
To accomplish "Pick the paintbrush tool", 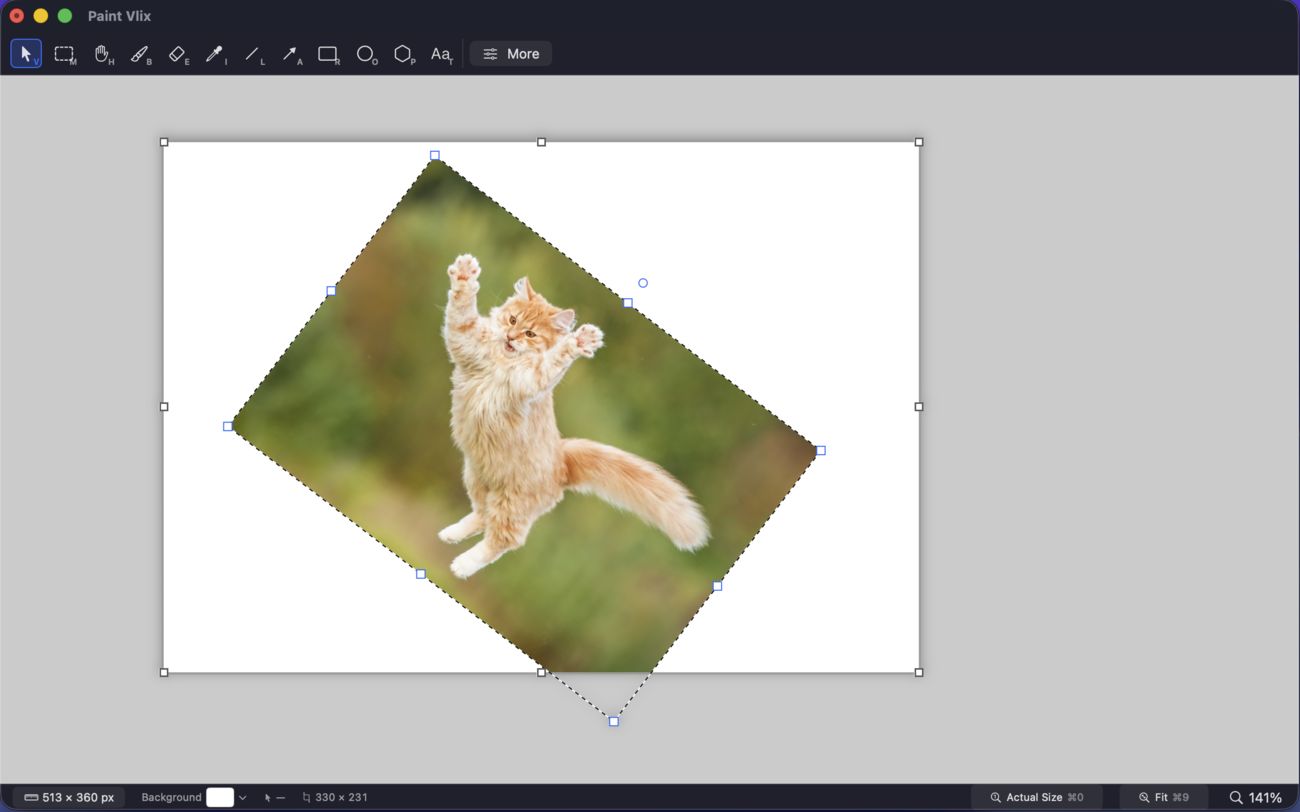I will tap(141, 54).
